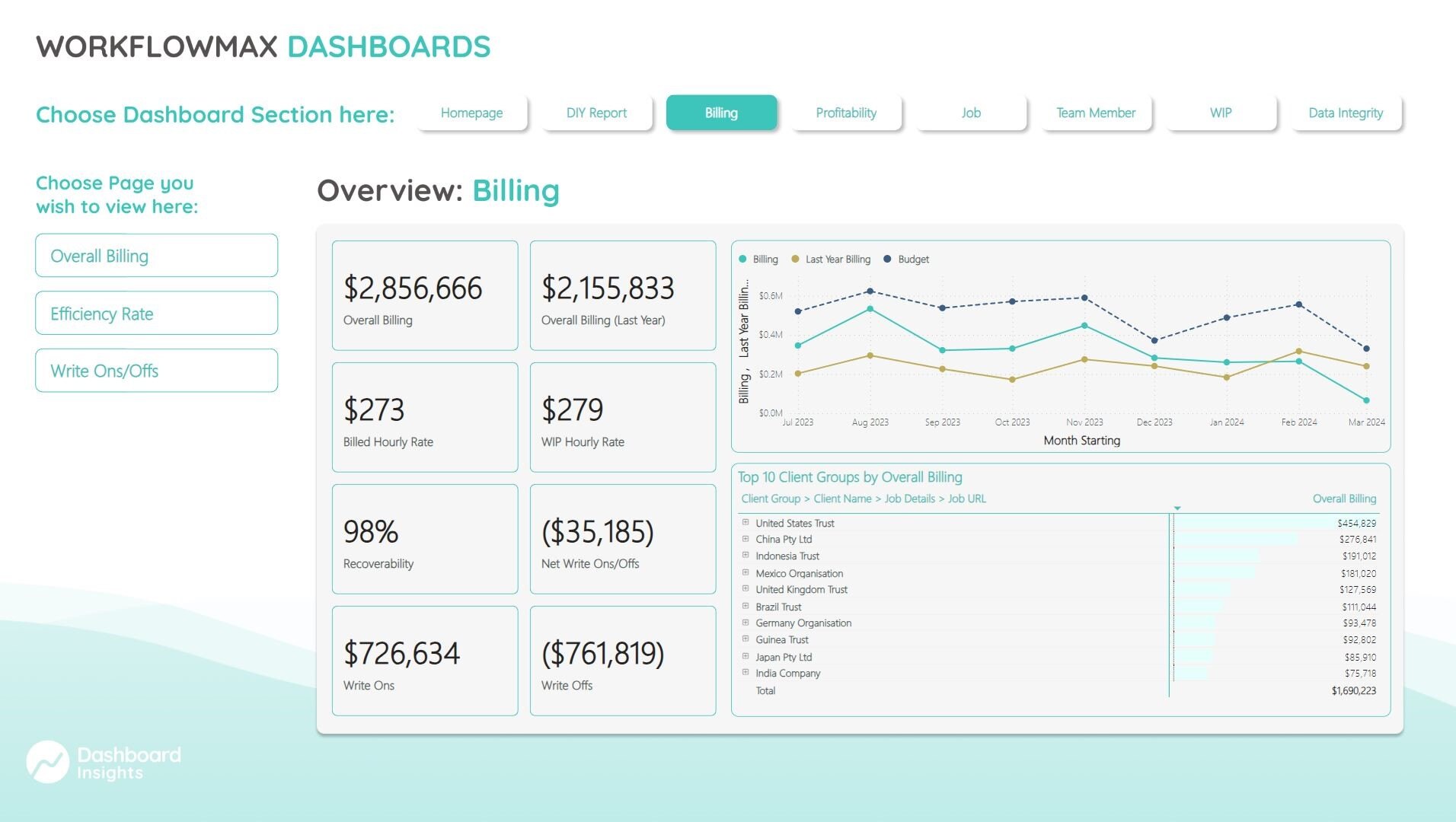Viewport: 1456px width, 822px height.
Task: Switch to the DIY Report section
Action: pos(597,113)
